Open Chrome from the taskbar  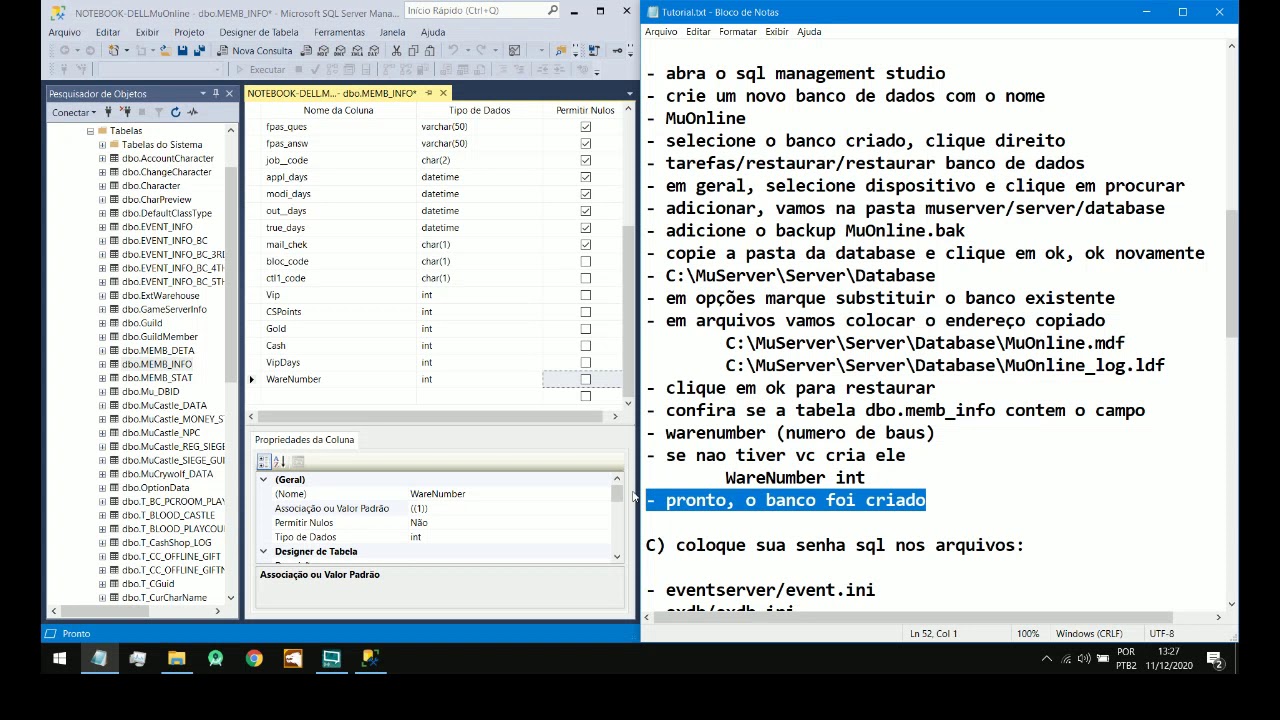coord(254,658)
